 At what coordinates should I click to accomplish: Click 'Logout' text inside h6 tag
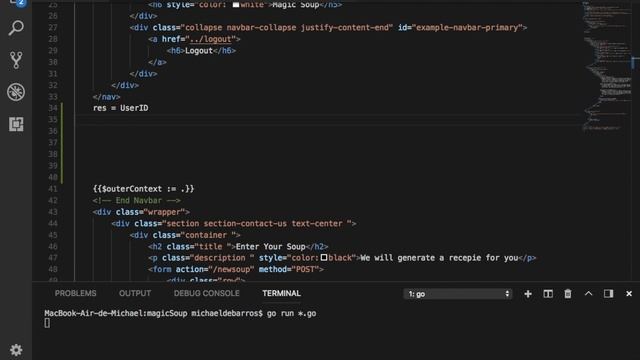[x=199, y=51]
